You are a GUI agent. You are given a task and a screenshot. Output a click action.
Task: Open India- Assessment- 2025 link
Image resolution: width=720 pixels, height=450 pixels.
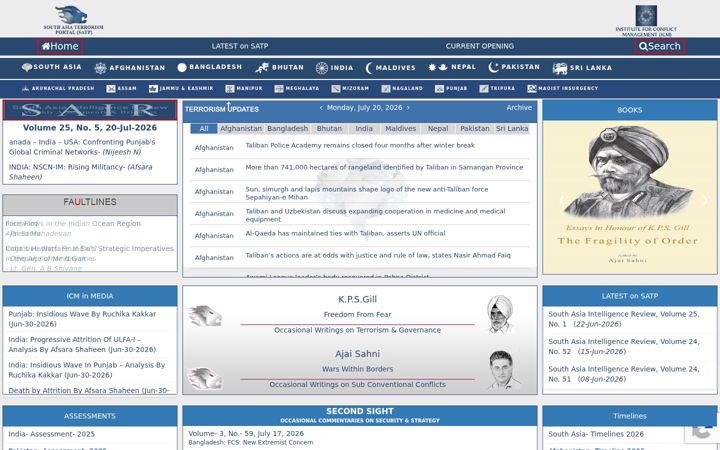51,434
